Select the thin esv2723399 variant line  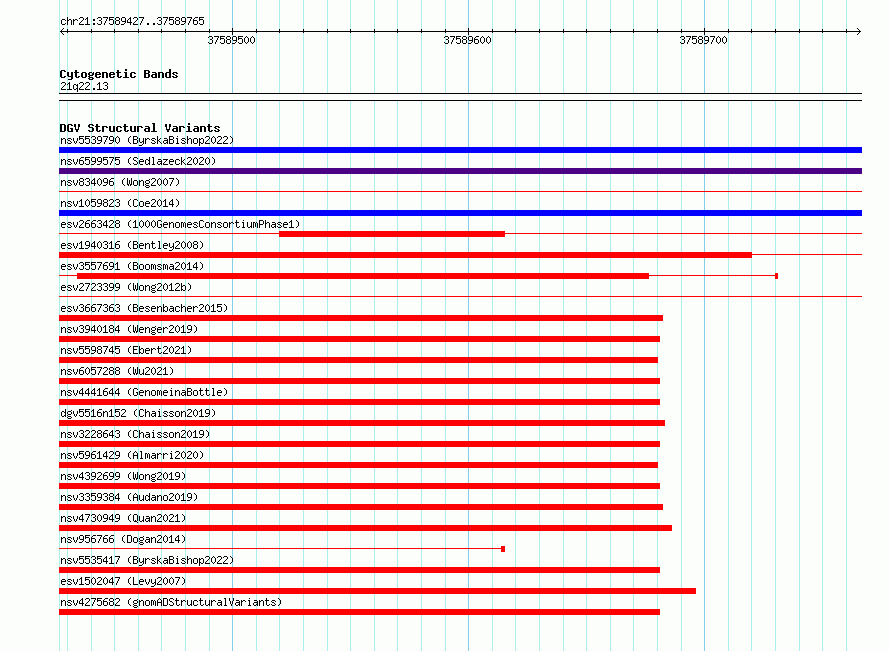coord(460,297)
